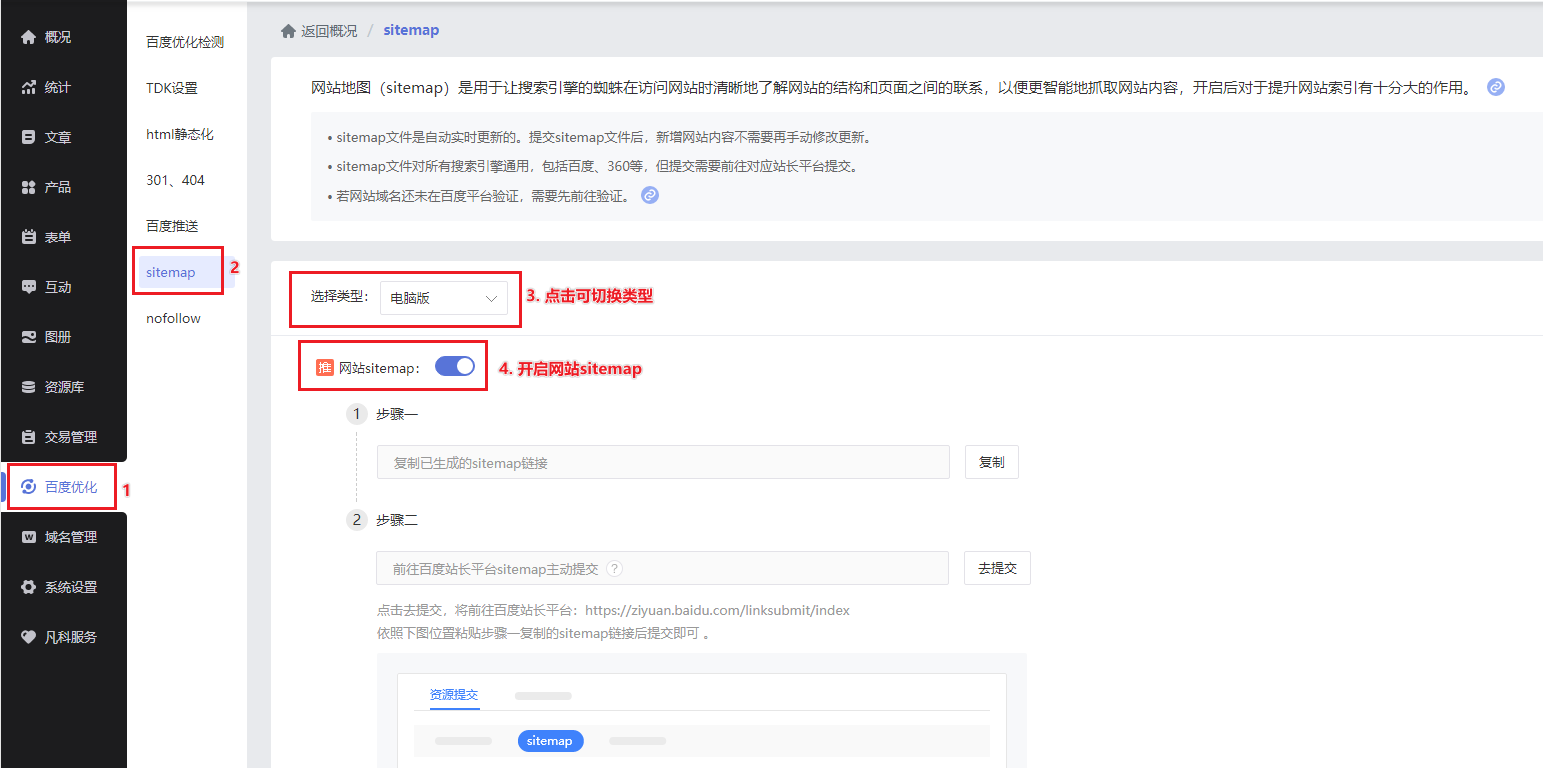Click the 文章 article icon
The image size is (1543, 768).
point(28,137)
